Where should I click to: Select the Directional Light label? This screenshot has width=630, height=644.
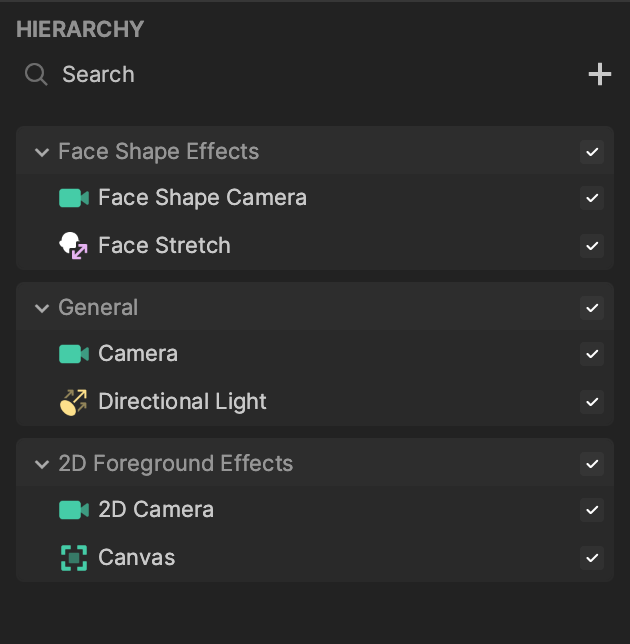[x=182, y=402]
